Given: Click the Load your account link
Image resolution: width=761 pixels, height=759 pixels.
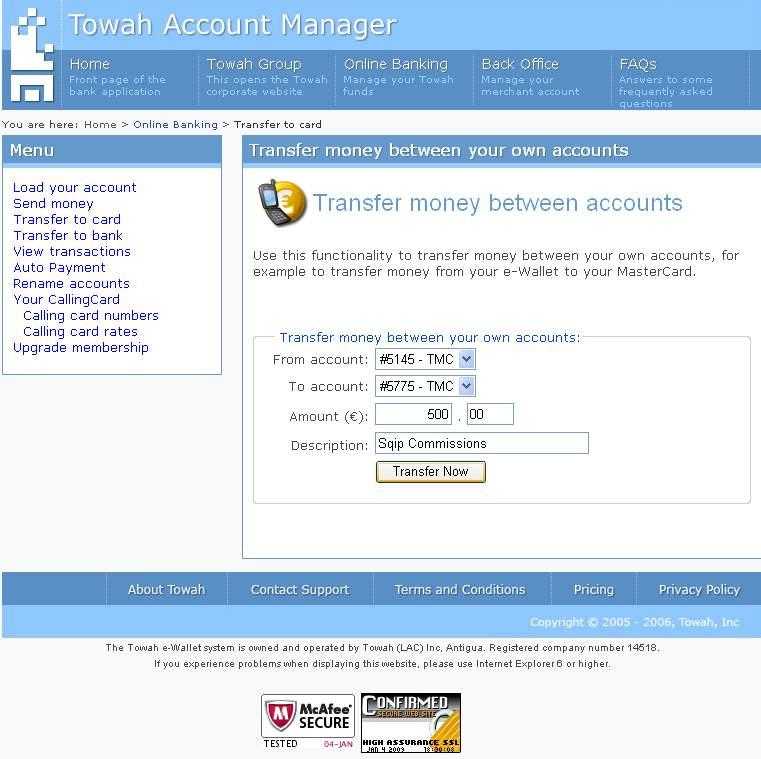Looking at the screenshot, I should pos(75,187).
